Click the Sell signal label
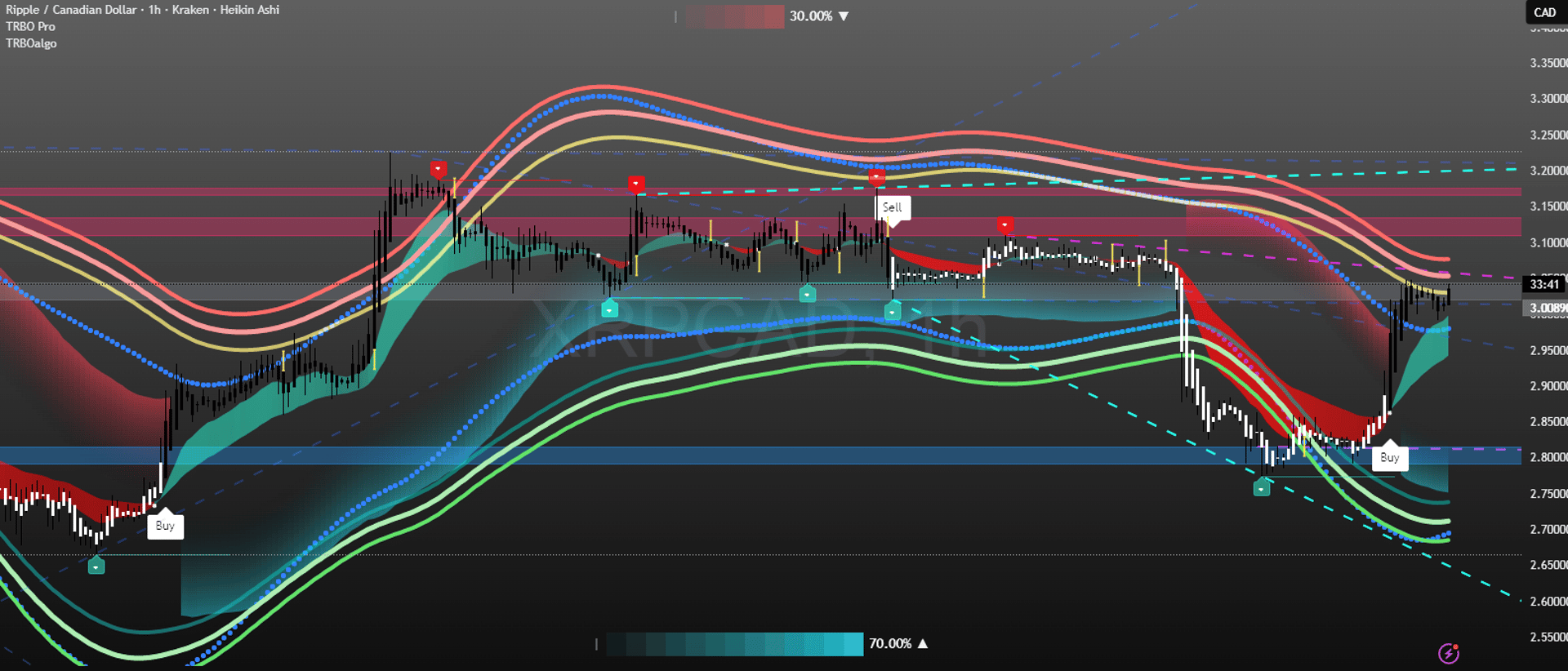 click(x=893, y=208)
